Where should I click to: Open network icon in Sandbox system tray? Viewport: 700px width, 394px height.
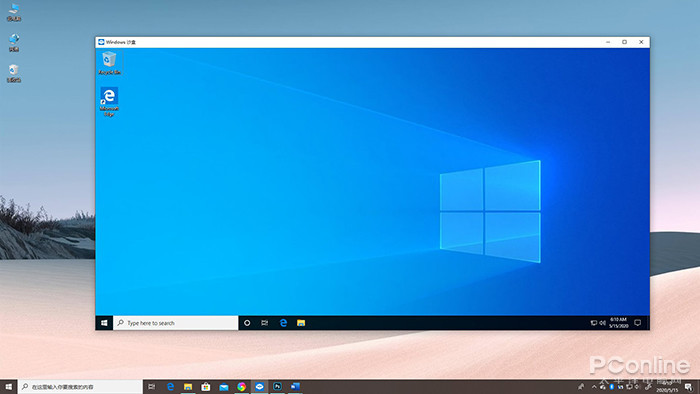(594, 323)
